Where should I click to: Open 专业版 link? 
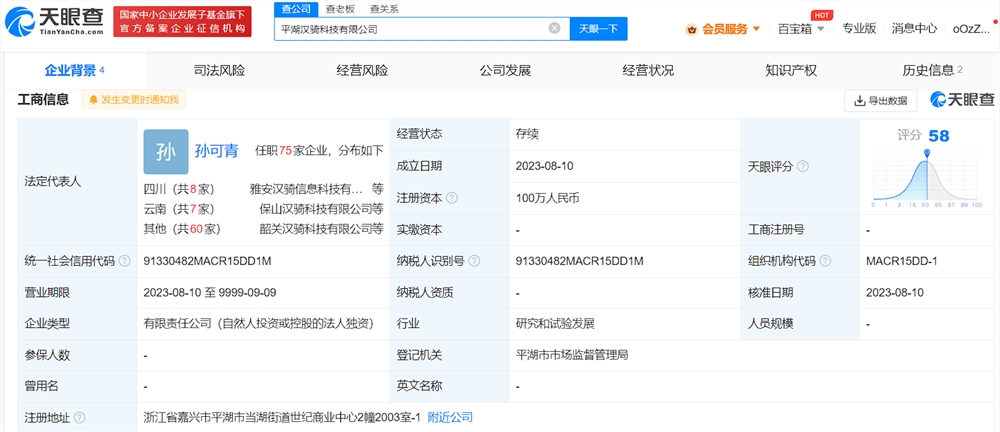click(x=859, y=28)
